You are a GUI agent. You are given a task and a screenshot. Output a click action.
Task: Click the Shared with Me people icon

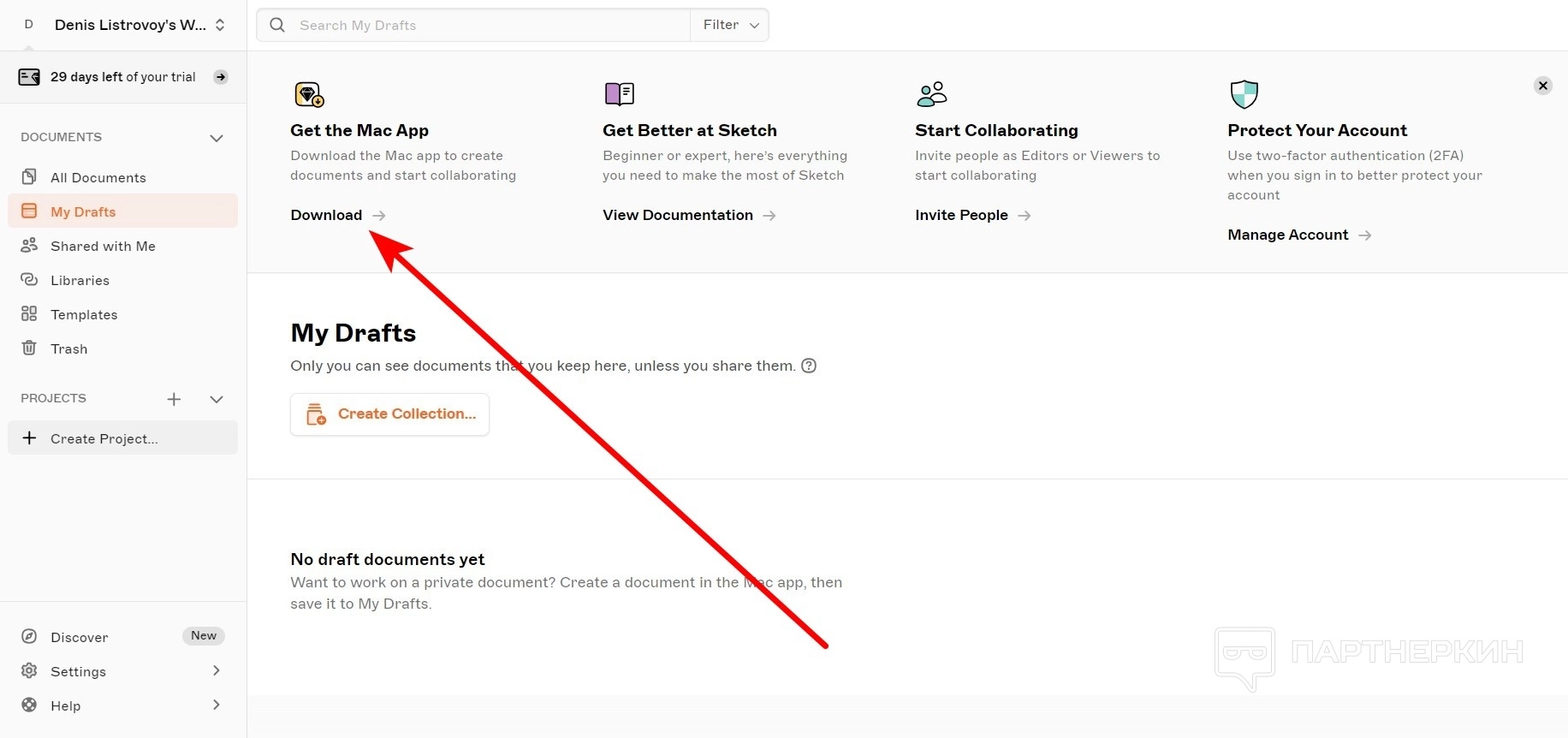(x=29, y=246)
